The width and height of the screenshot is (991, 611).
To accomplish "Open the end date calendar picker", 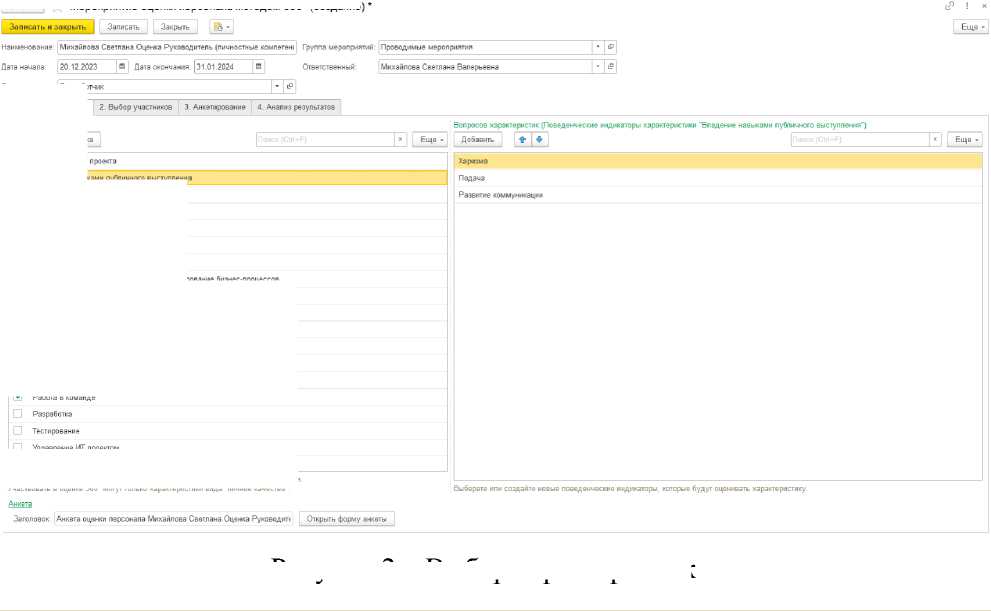I will click(x=259, y=67).
